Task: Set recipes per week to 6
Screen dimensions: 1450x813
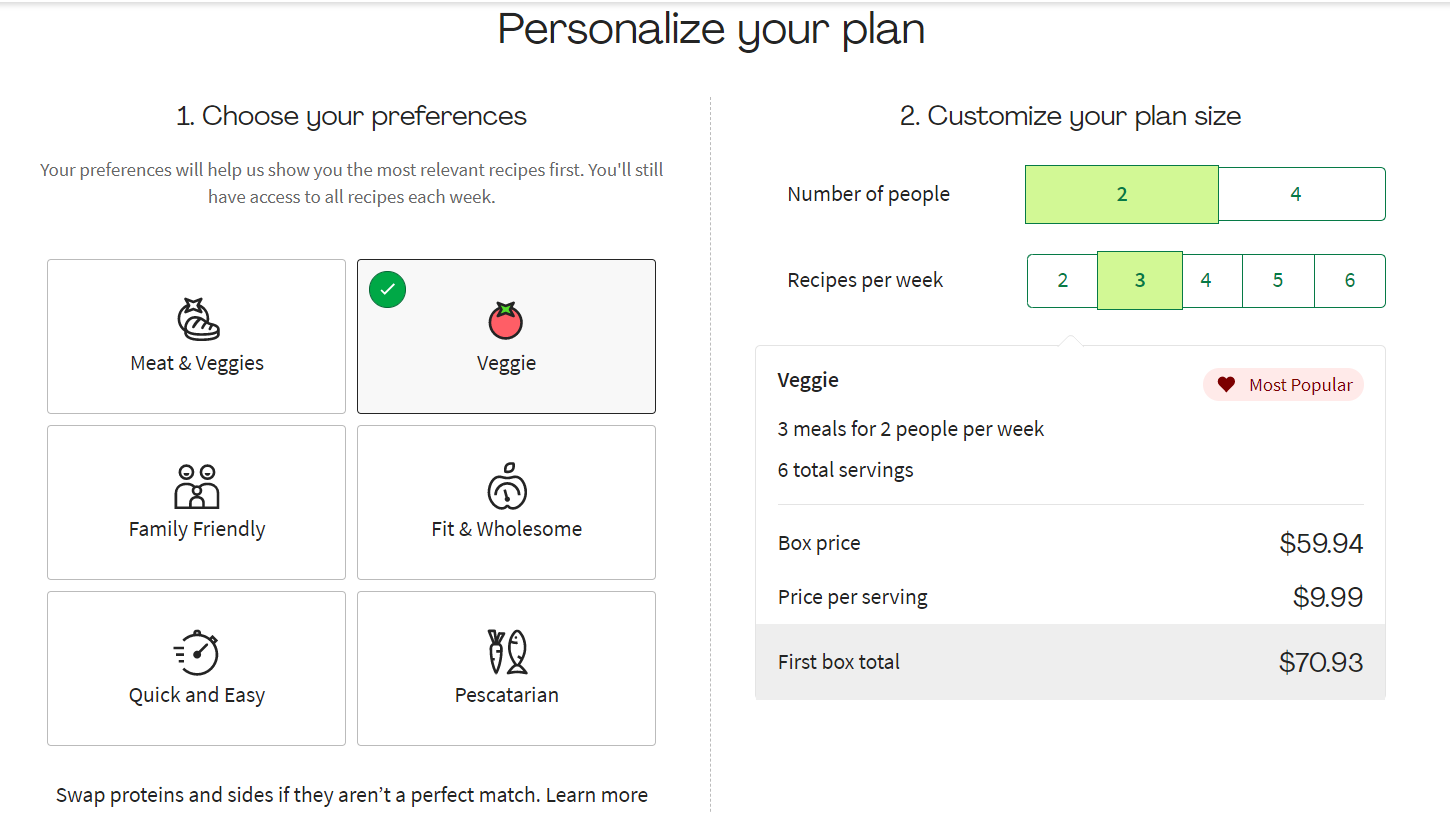Action: (1349, 281)
